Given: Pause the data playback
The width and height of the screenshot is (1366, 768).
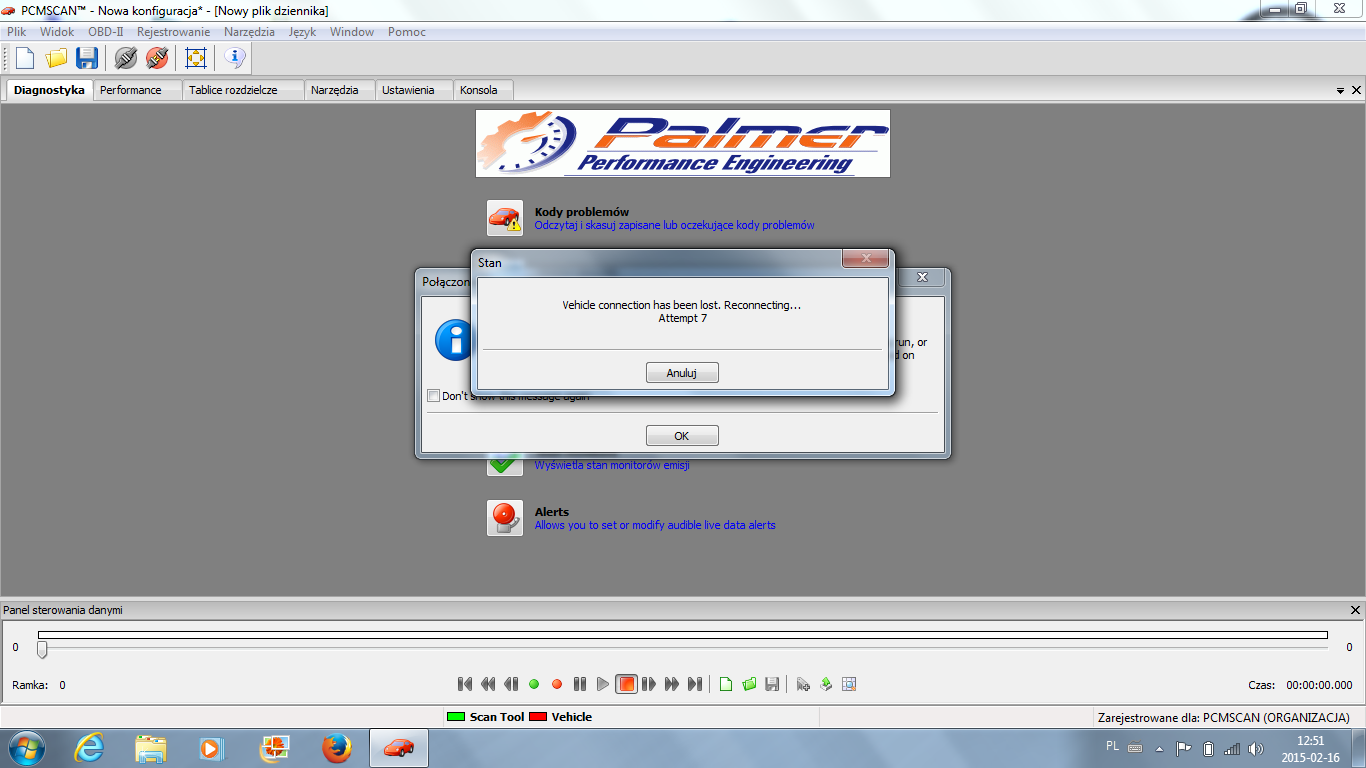Looking at the screenshot, I should click(x=580, y=684).
